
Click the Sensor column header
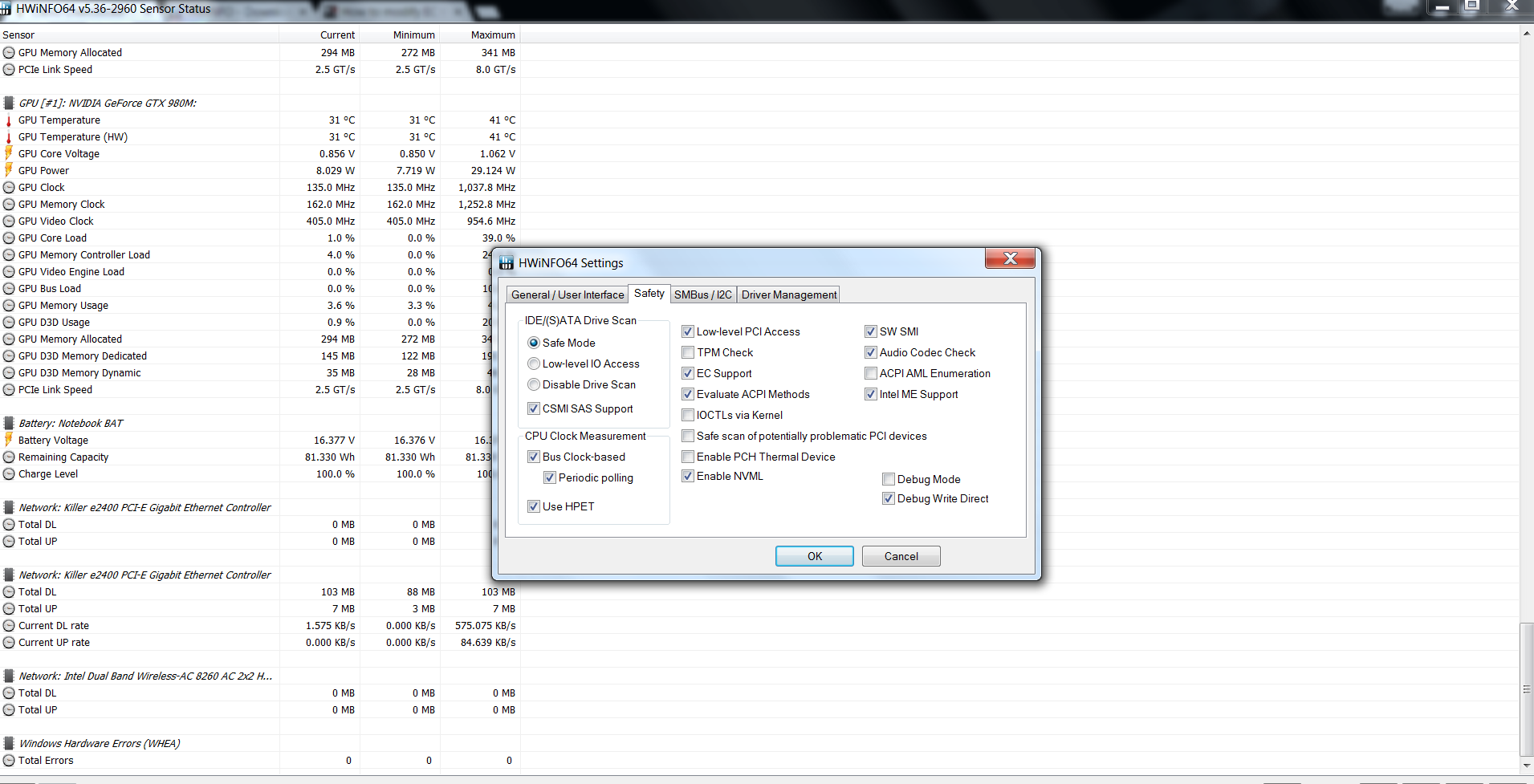pos(140,35)
